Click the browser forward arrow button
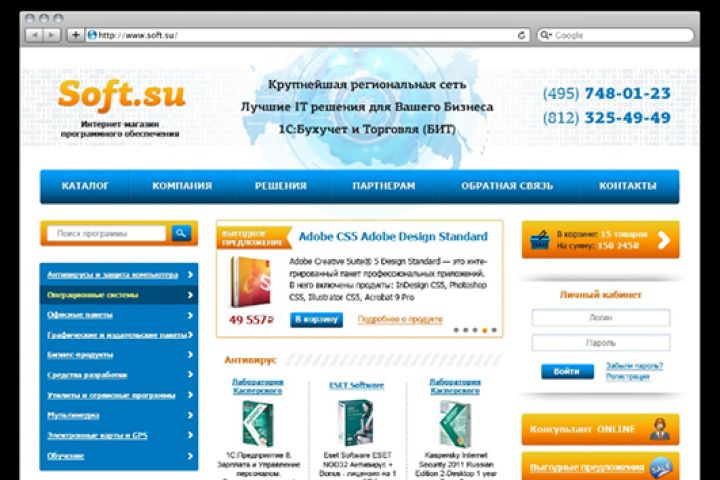Viewport: 720px width, 480px height. [52, 35]
